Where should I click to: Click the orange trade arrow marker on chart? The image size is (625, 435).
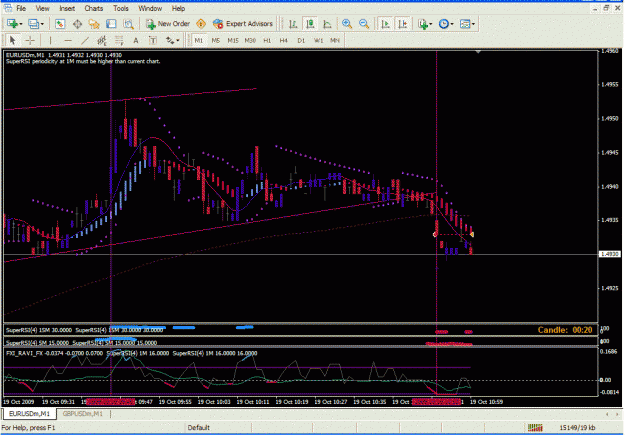(x=472, y=235)
